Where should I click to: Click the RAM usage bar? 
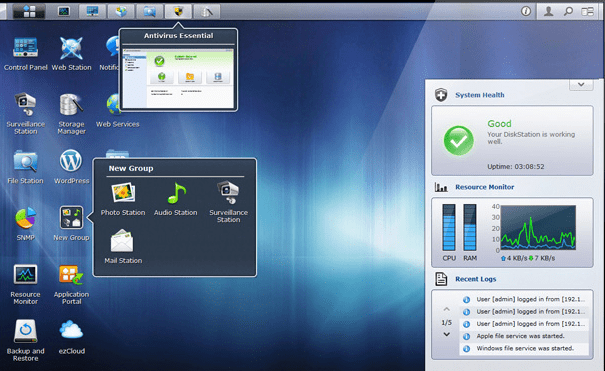coord(470,228)
